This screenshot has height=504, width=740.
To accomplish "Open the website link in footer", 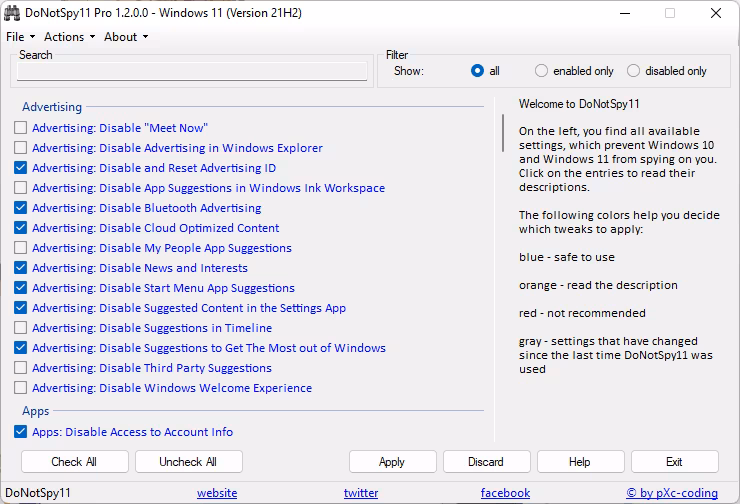I will pyautogui.click(x=217, y=493).
